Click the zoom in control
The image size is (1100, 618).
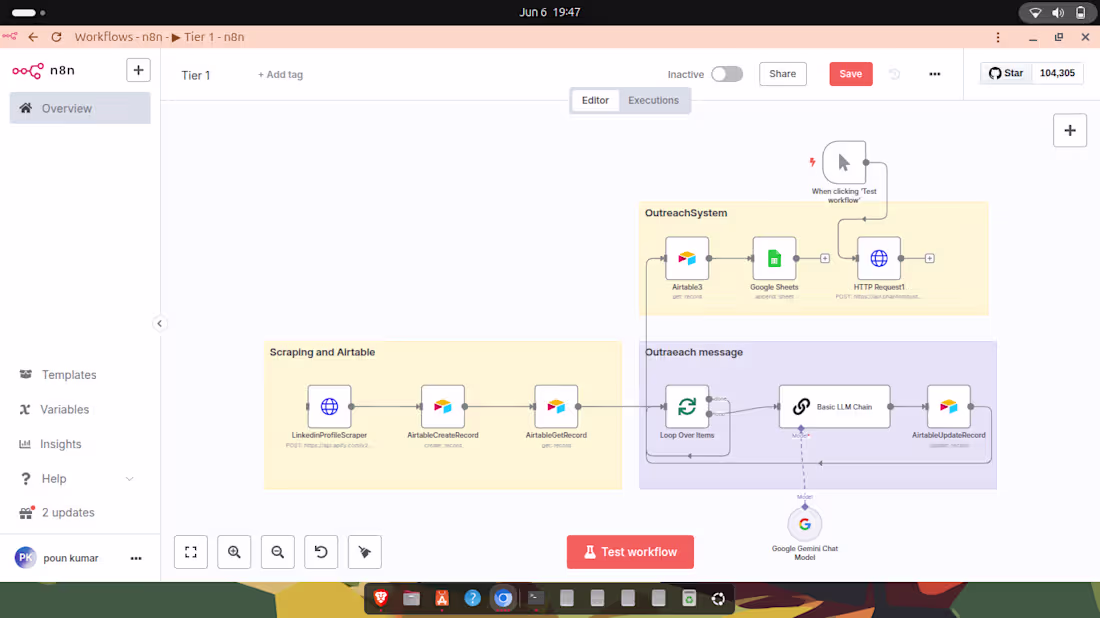pyautogui.click(x=234, y=551)
